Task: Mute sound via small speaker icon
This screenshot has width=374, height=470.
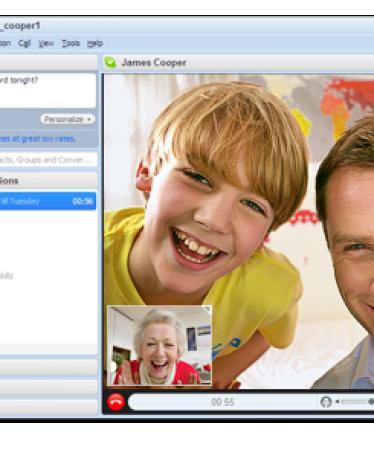Action: coord(337,402)
